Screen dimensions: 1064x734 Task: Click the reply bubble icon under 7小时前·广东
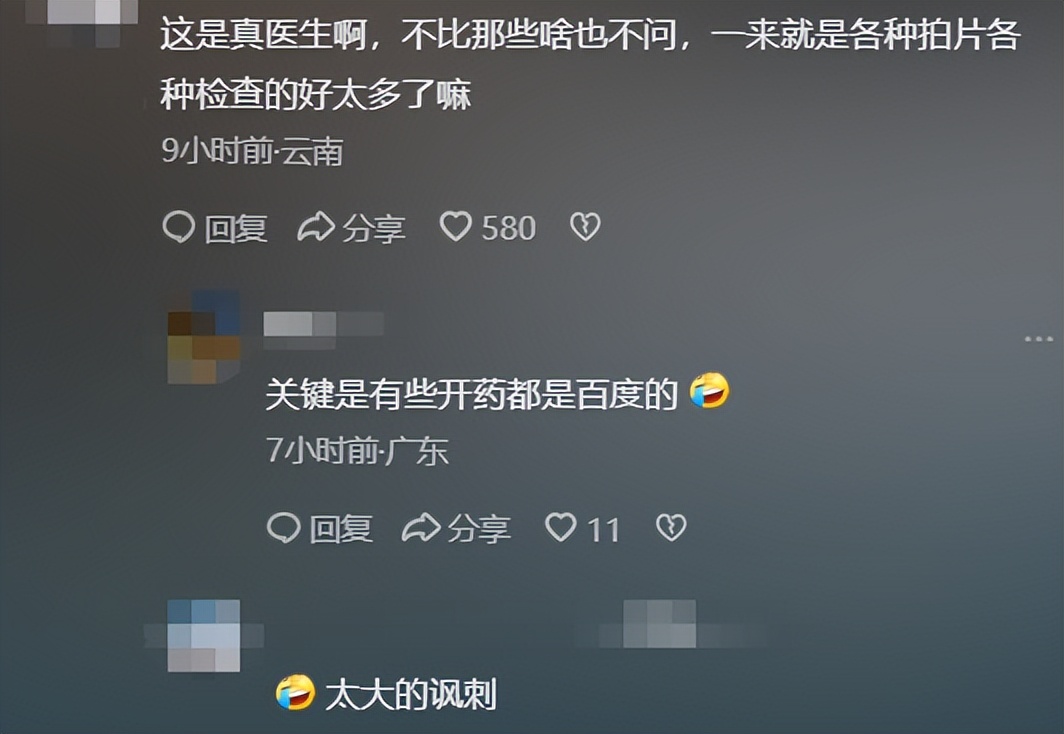click(284, 527)
